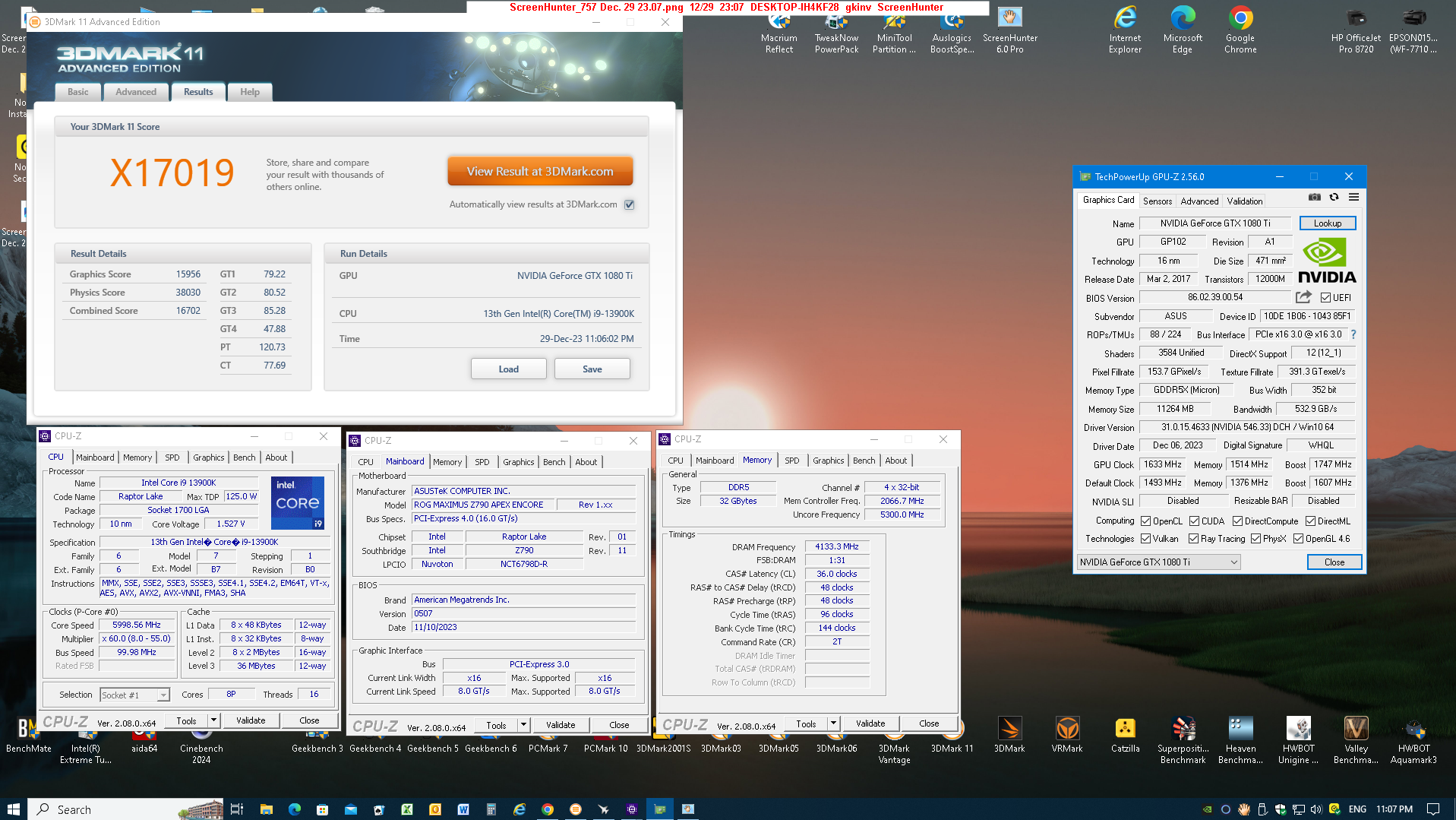Open the notification center in the system tray

point(1432,809)
